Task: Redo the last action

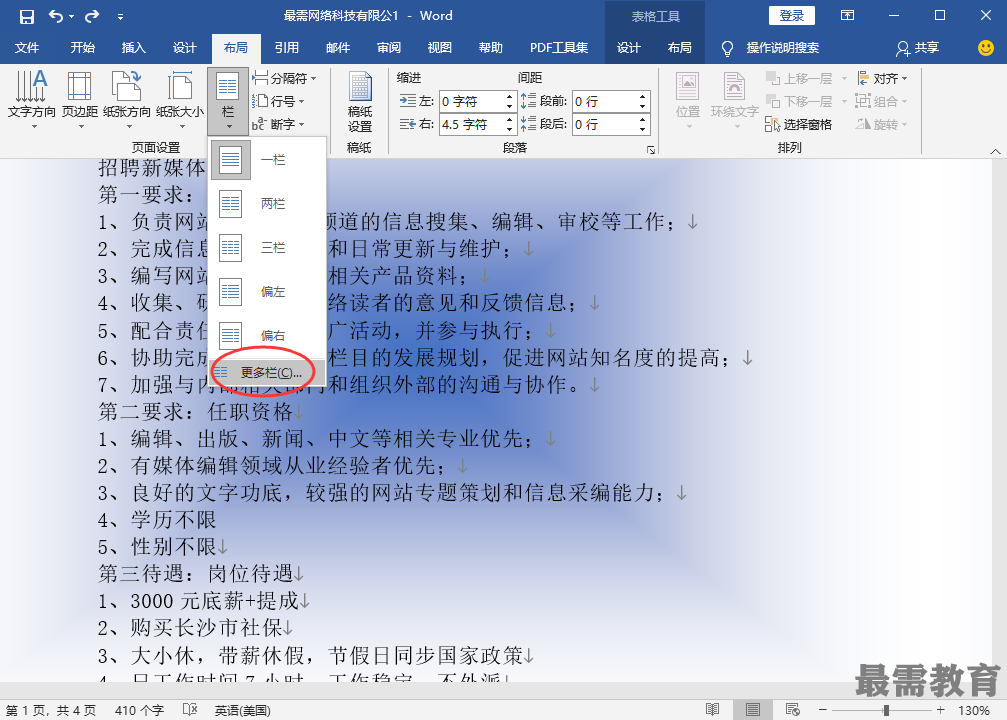Action: coord(92,16)
